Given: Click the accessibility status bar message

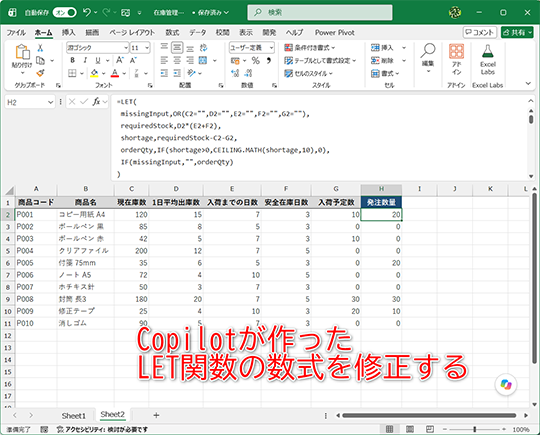Looking at the screenshot, I should point(102,429).
